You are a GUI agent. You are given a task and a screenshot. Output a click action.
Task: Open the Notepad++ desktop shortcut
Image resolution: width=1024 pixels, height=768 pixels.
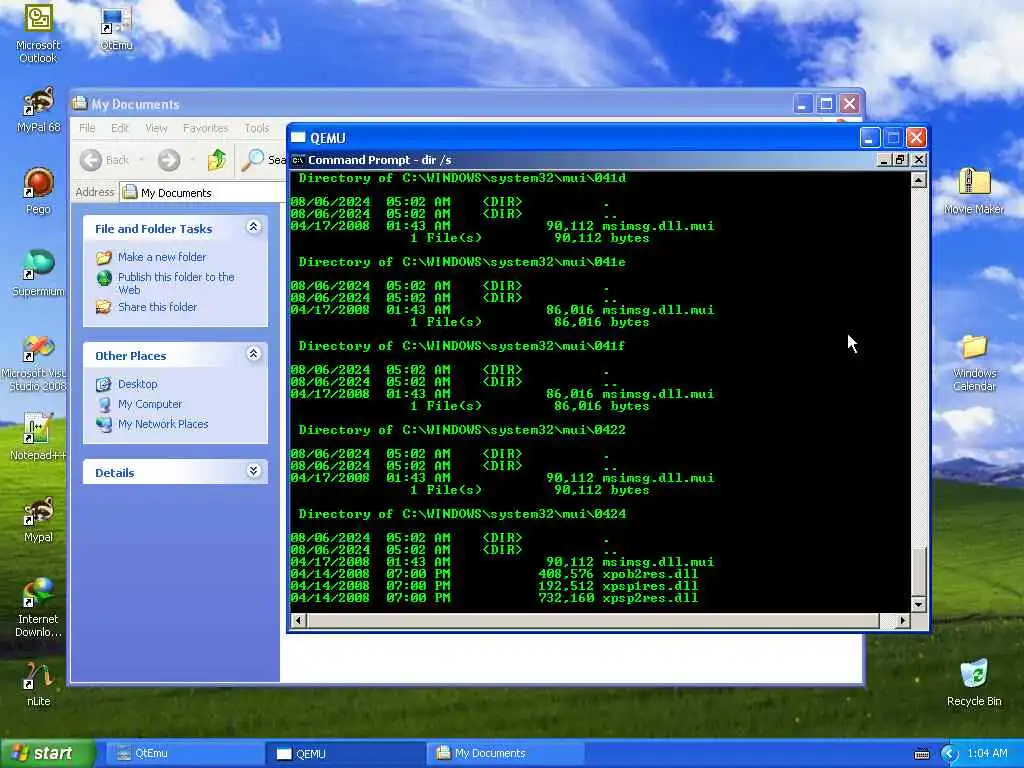coord(38,436)
